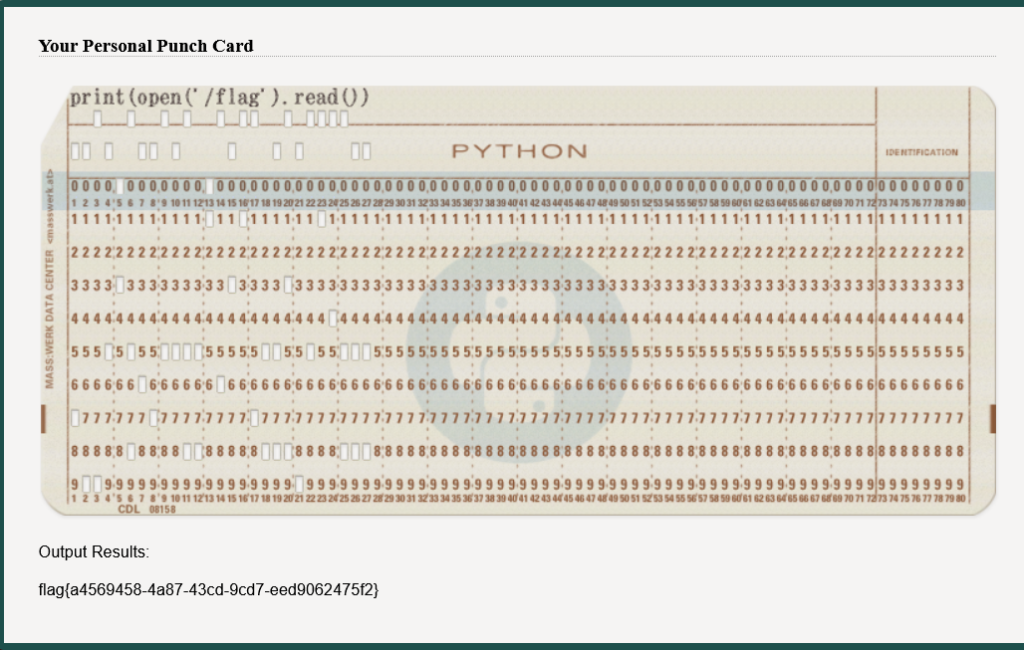Toggle the row 3 punch at column 5
The width and height of the screenshot is (1024, 650).
click(x=119, y=286)
